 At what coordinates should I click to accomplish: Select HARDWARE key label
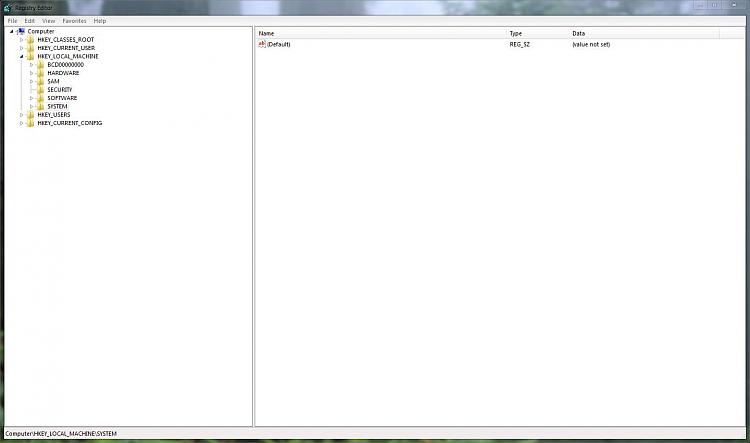(63, 73)
